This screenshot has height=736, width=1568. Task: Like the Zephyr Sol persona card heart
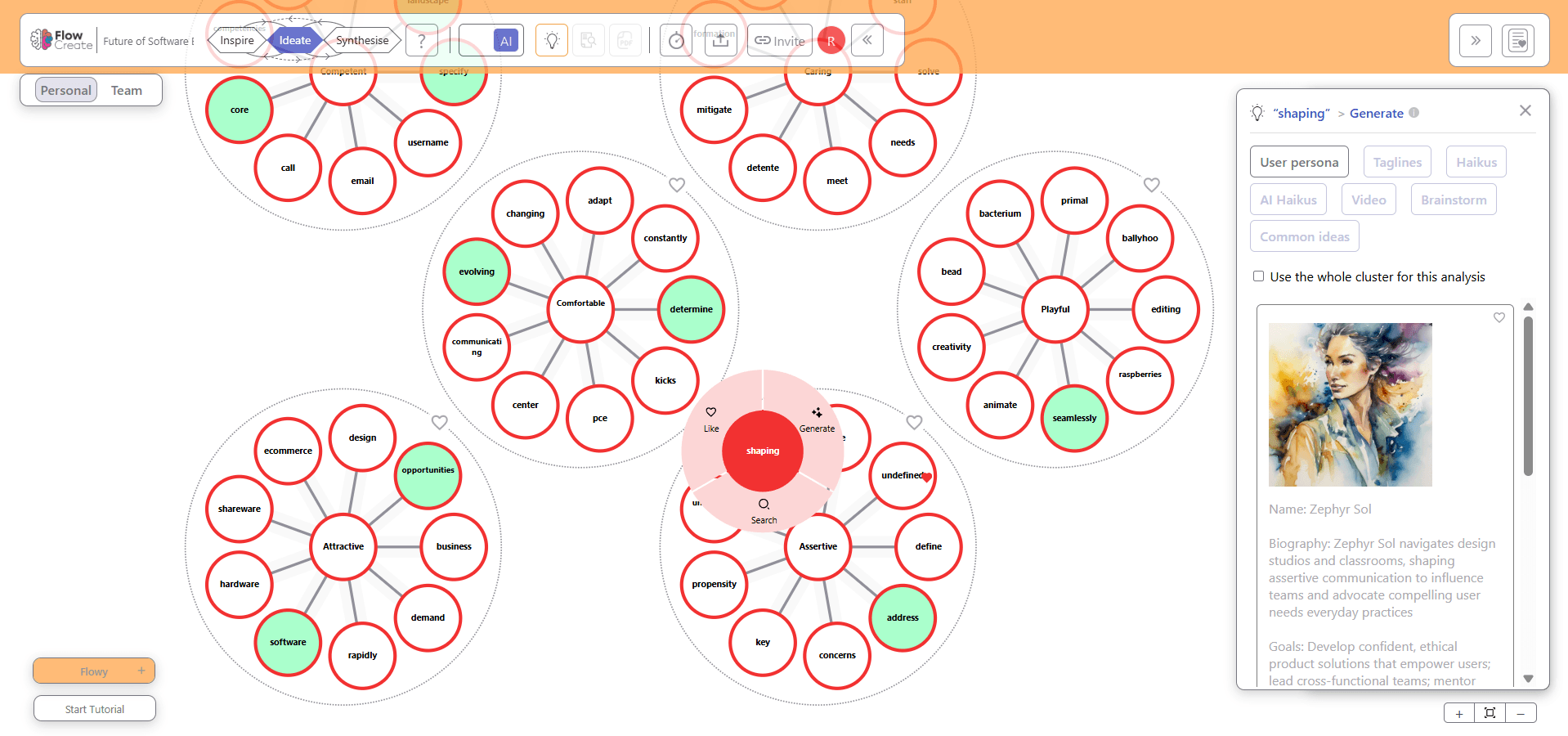pos(1499,317)
